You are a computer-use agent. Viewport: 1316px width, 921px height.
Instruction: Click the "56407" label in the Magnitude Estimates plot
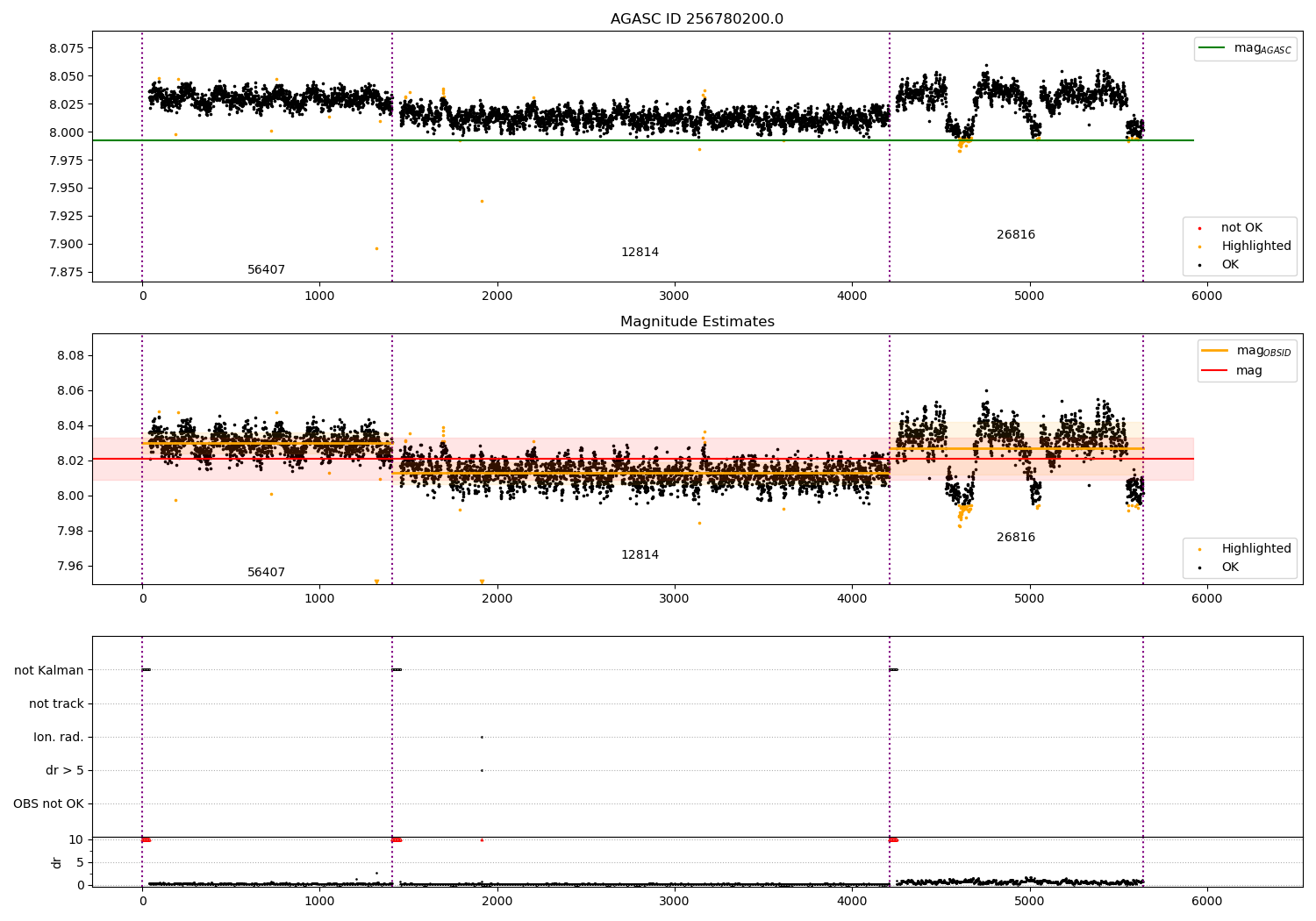point(266,573)
